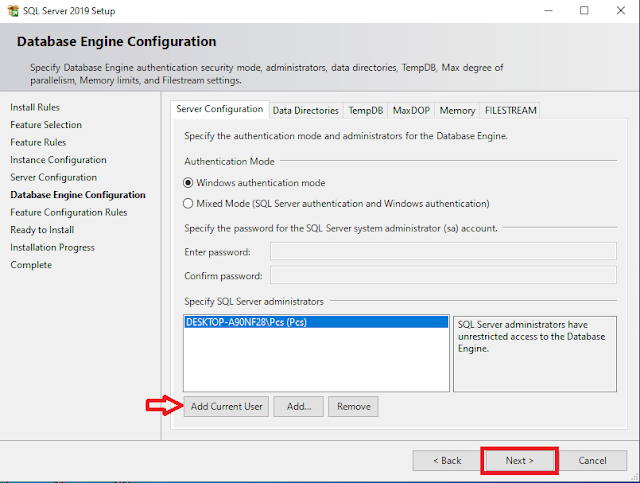640x483 pixels.
Task: Click the administrators description text box
Action: point(535,354)
